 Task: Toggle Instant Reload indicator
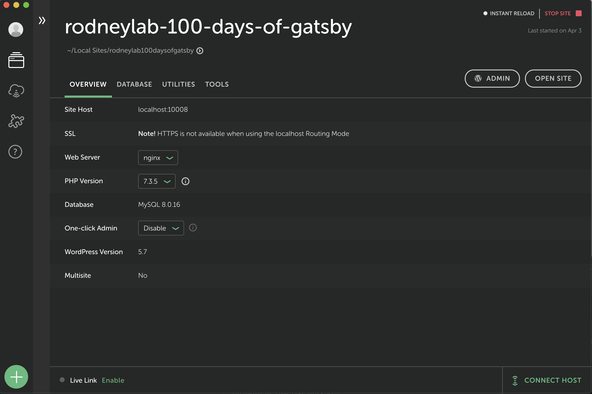485,13
